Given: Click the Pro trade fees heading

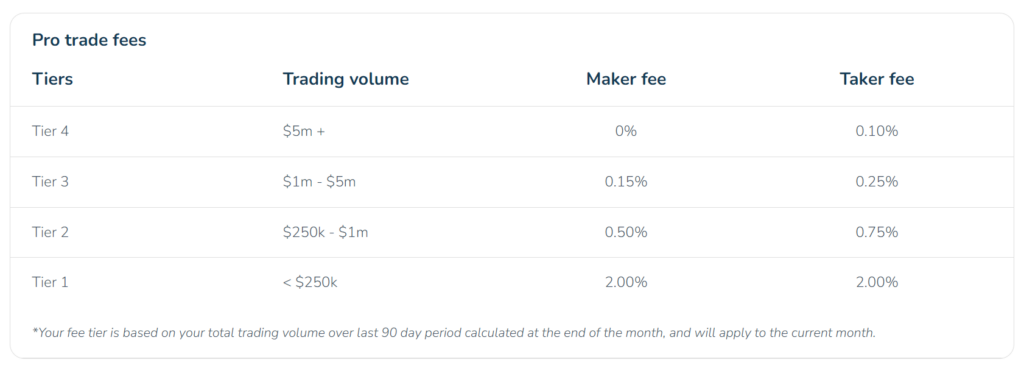Looking at the screenshot, I should point(89,40).
